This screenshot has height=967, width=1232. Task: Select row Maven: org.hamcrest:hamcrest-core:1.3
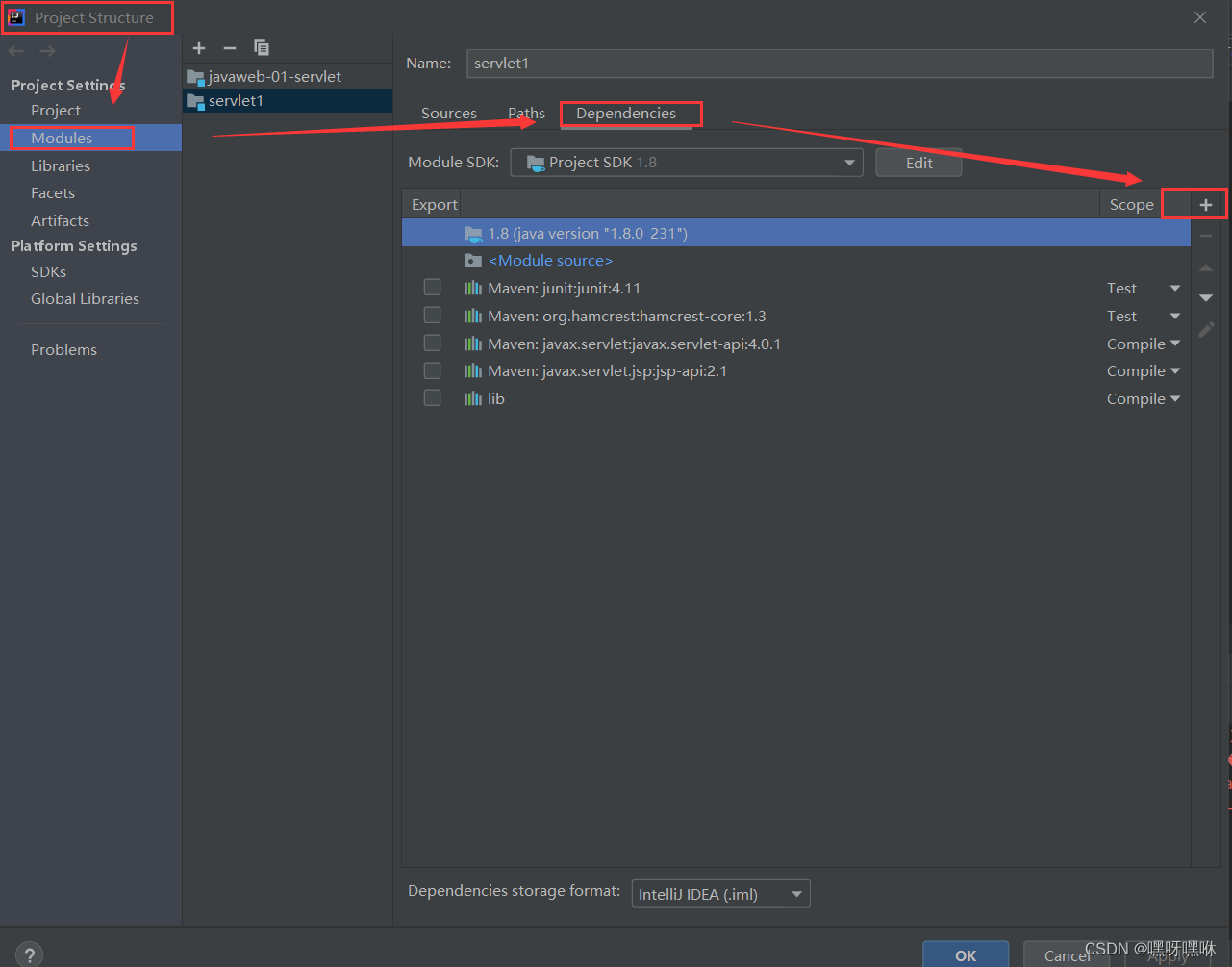[x=796, y=316]
